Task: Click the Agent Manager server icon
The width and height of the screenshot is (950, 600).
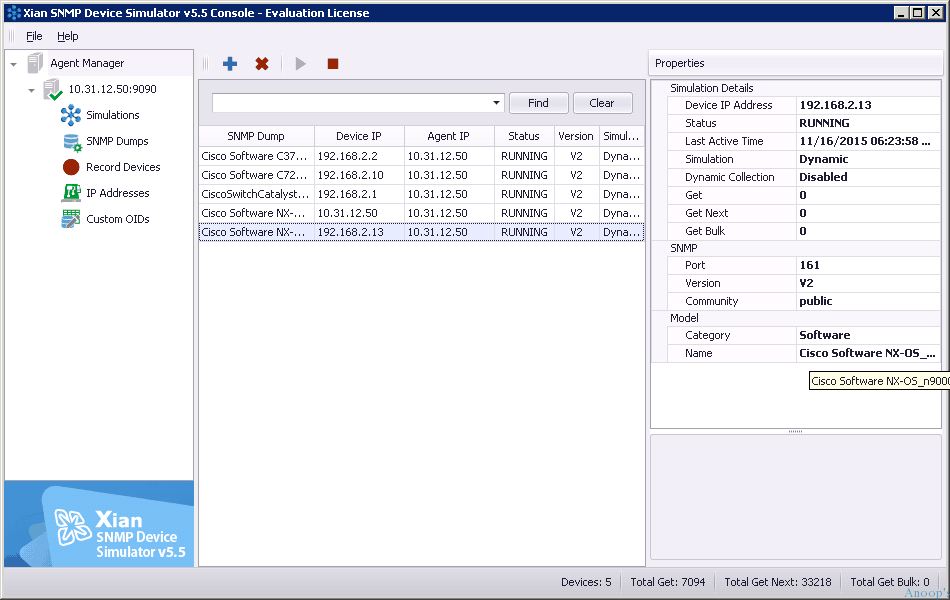Action: (x=35, y=63)
